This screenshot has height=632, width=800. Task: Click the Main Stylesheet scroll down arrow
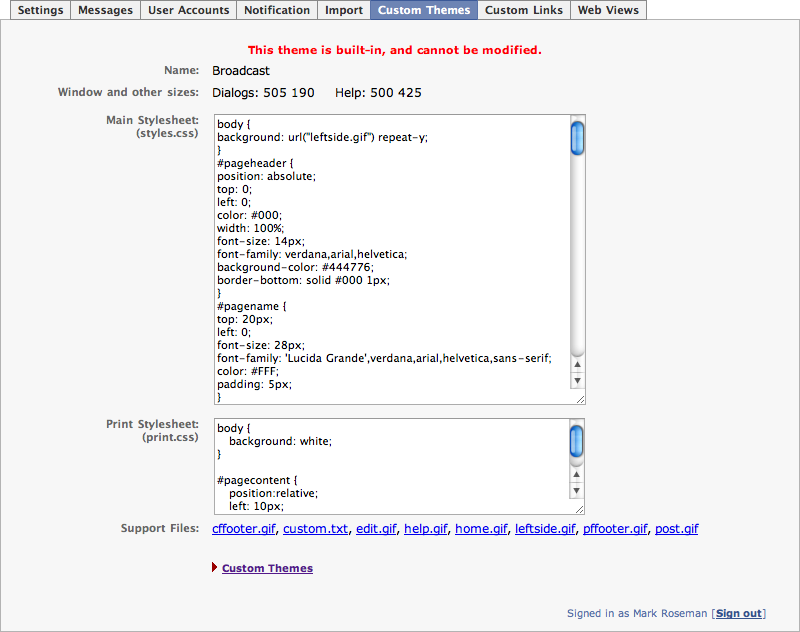(578, 381)
